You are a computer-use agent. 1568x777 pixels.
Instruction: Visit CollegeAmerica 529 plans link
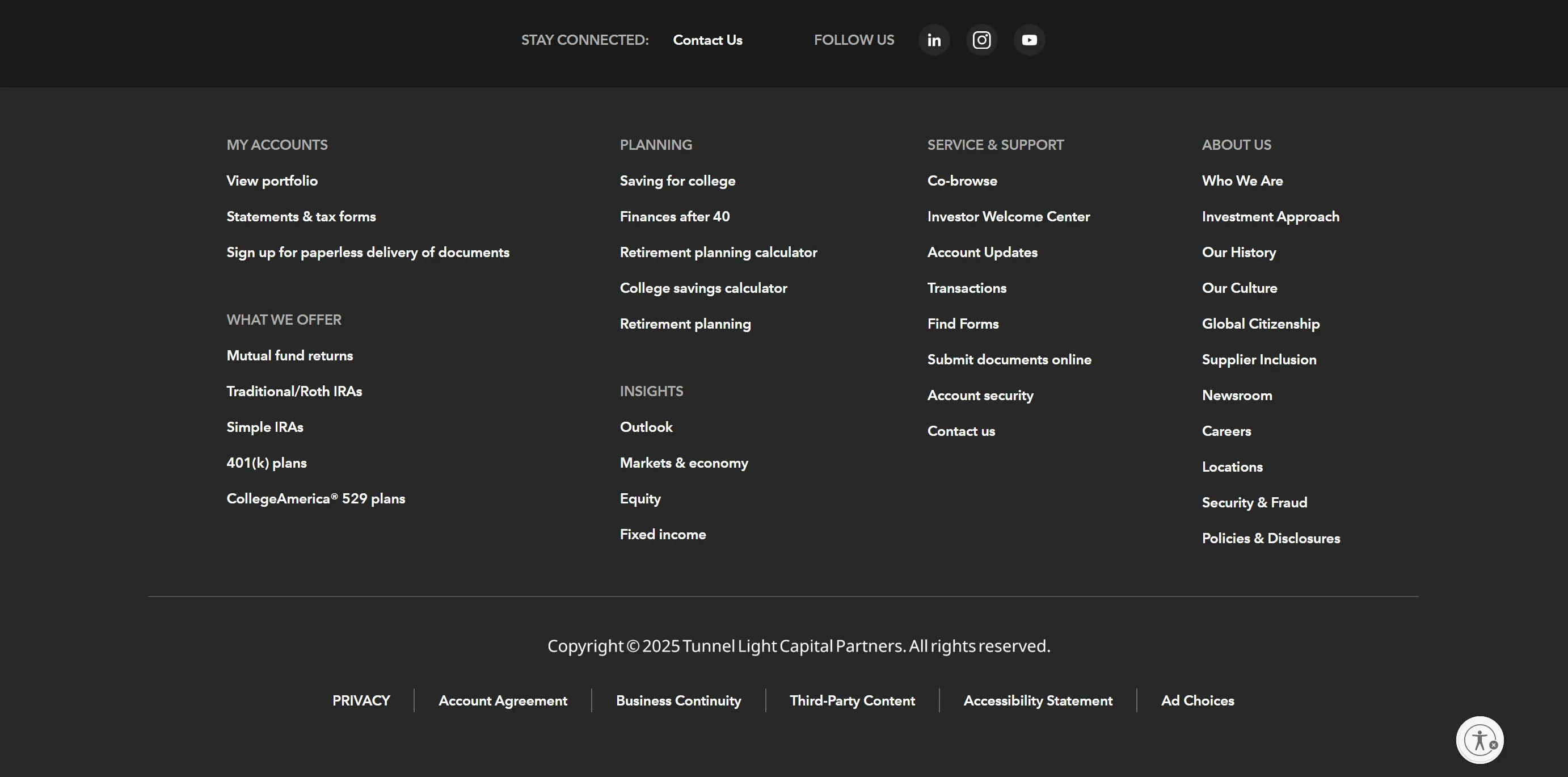click(315, 499)
